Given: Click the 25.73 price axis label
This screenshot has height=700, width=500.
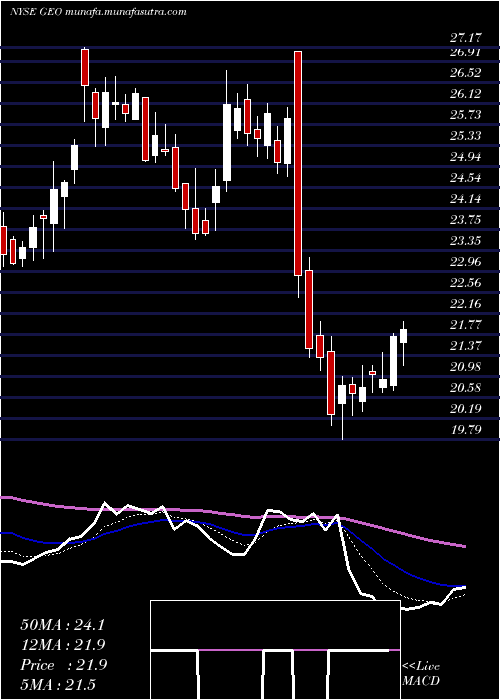Looking at the screenshot, I should pyautogui.click(x=465, y=115).
